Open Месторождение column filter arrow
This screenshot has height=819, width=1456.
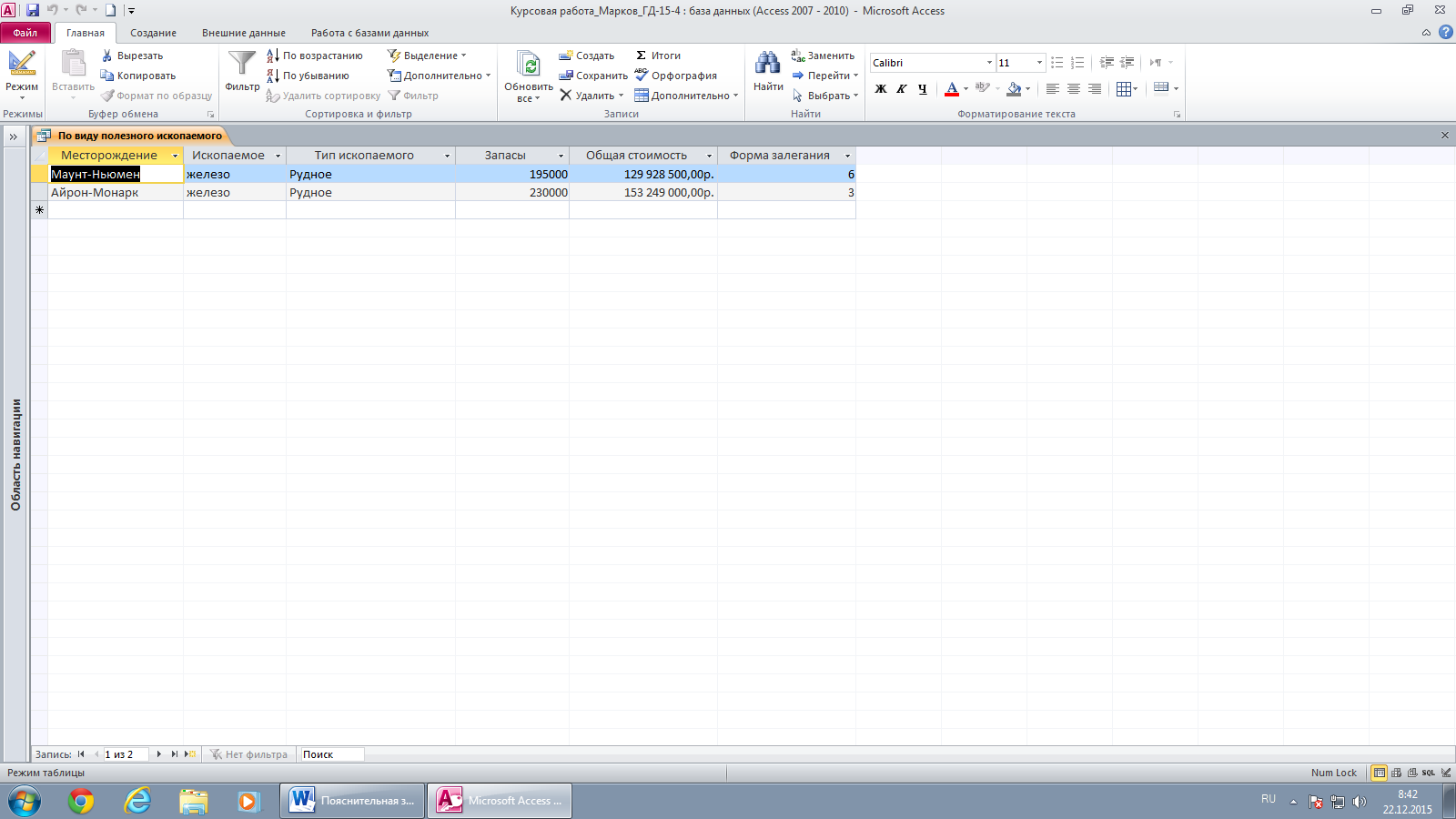pos(175,156)
